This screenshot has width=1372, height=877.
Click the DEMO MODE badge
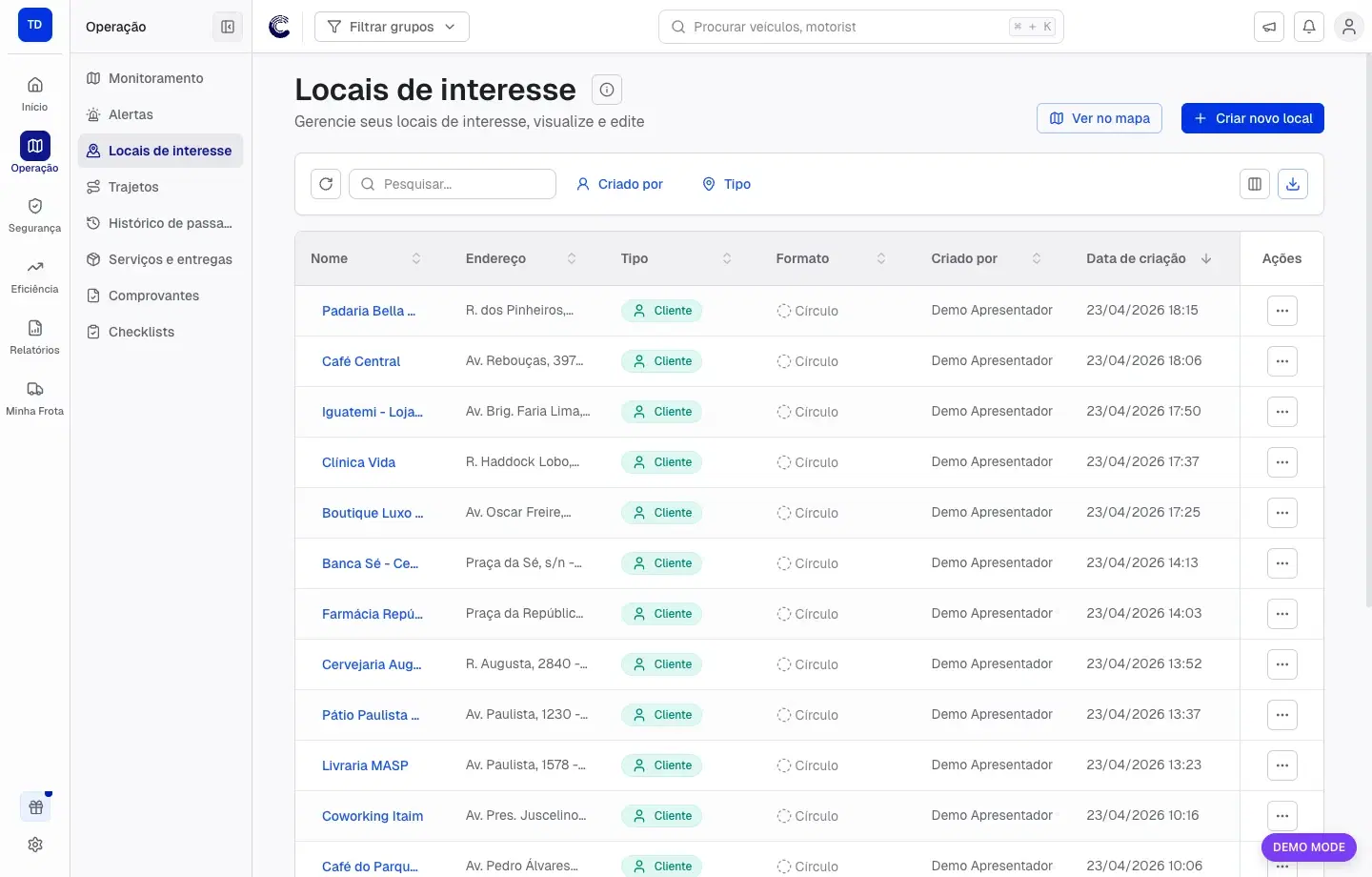1309,846
